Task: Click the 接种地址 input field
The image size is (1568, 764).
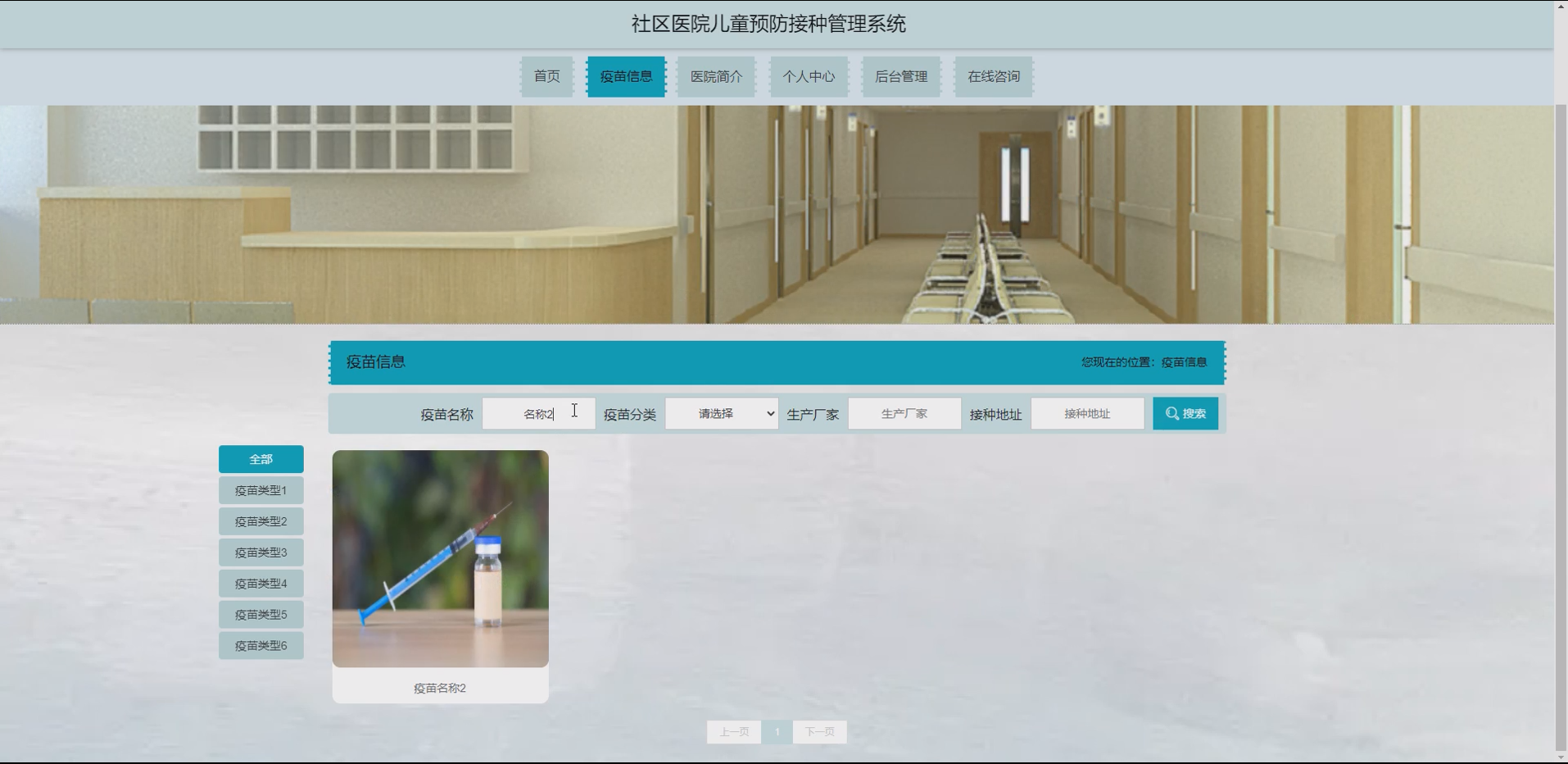Action: click(1087, 414)
